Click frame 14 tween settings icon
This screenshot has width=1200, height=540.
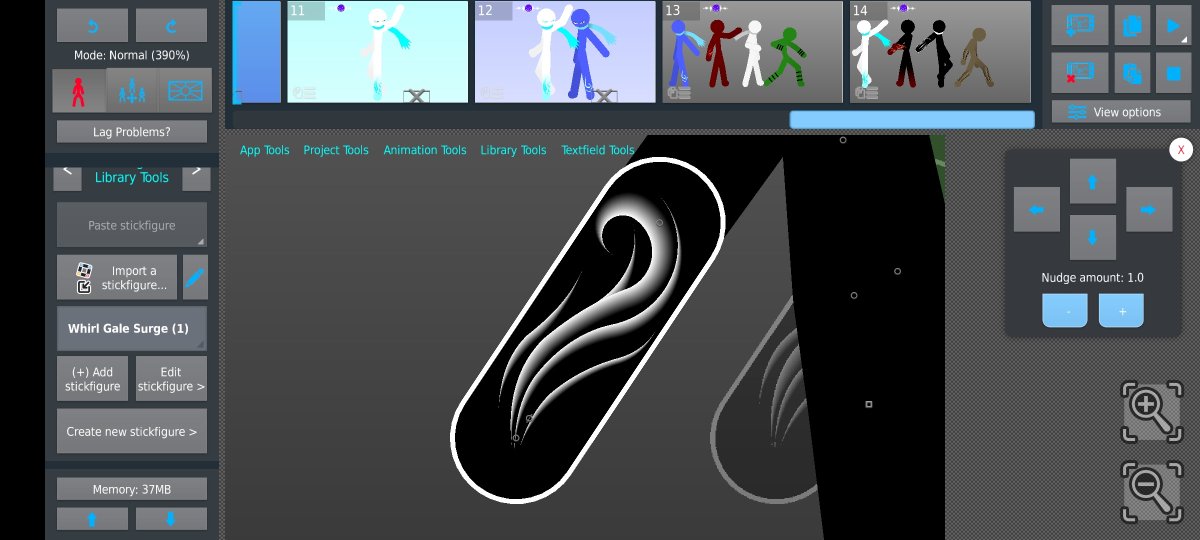[x=866, y=93]
